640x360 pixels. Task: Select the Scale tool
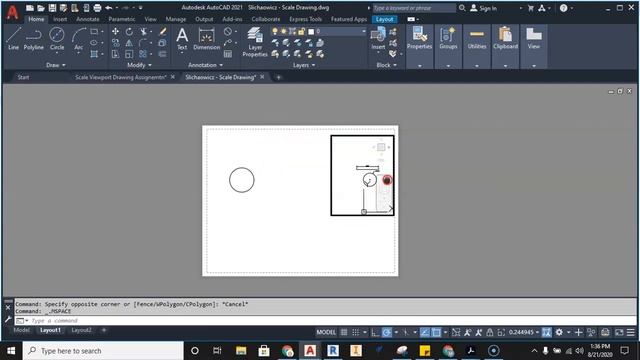coord(129,54)
